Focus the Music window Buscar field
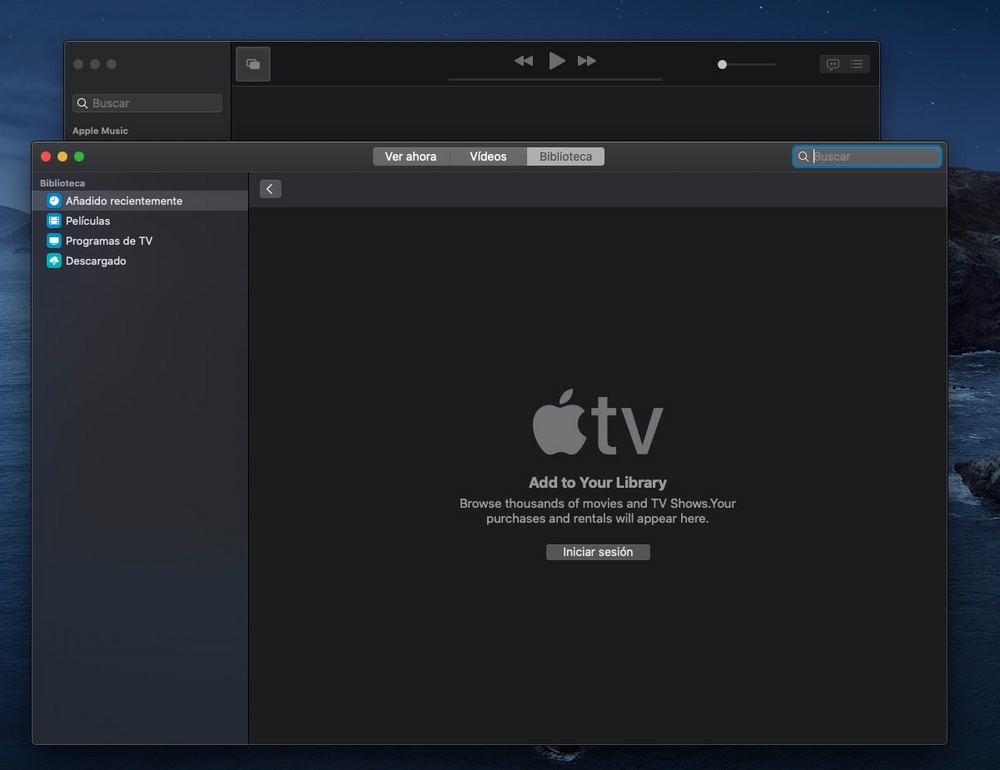Viewport: 1000px width, 770px height. pyautogui.click(x=147, y=103)
